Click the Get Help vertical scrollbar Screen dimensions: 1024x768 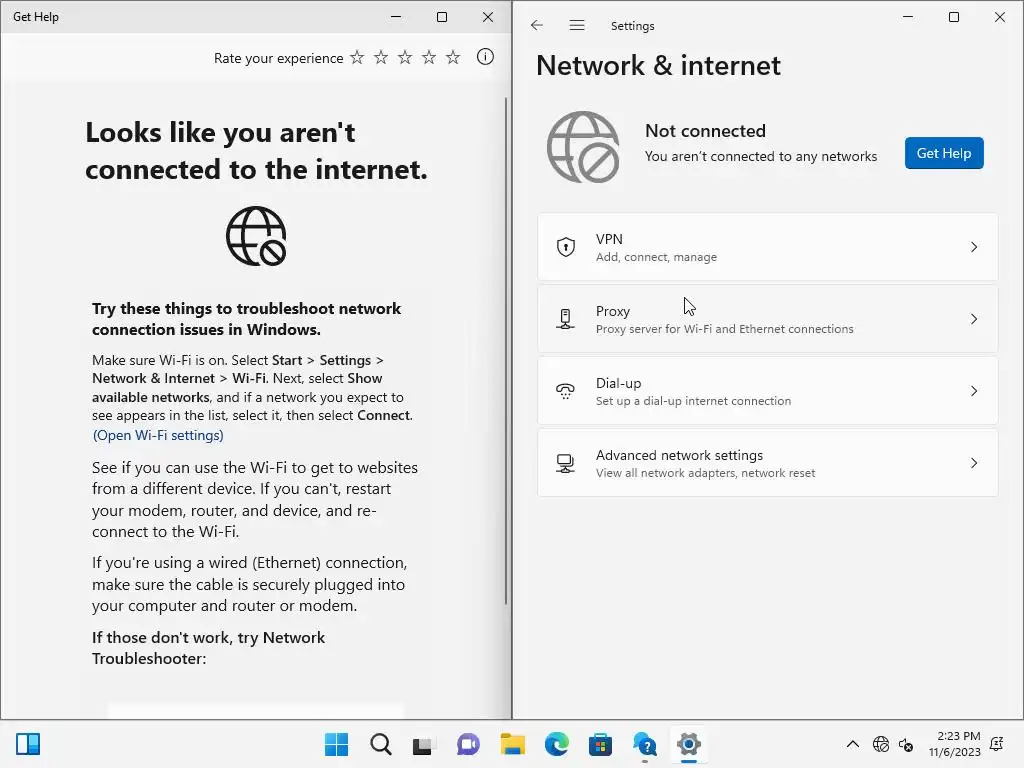tap(506, 351)
